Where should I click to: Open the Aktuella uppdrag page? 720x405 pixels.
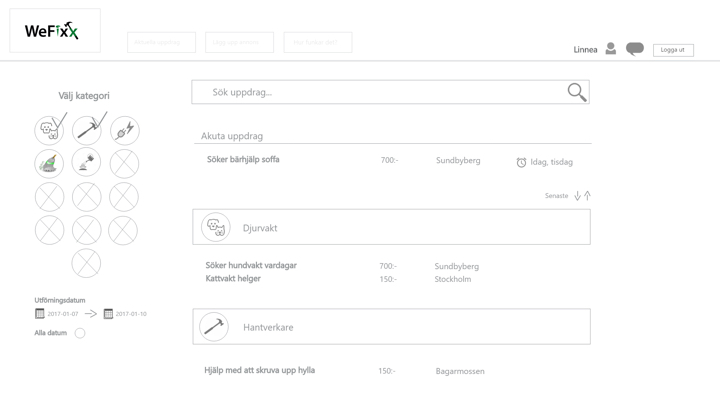pyautogui.click(x=161, y=42)
